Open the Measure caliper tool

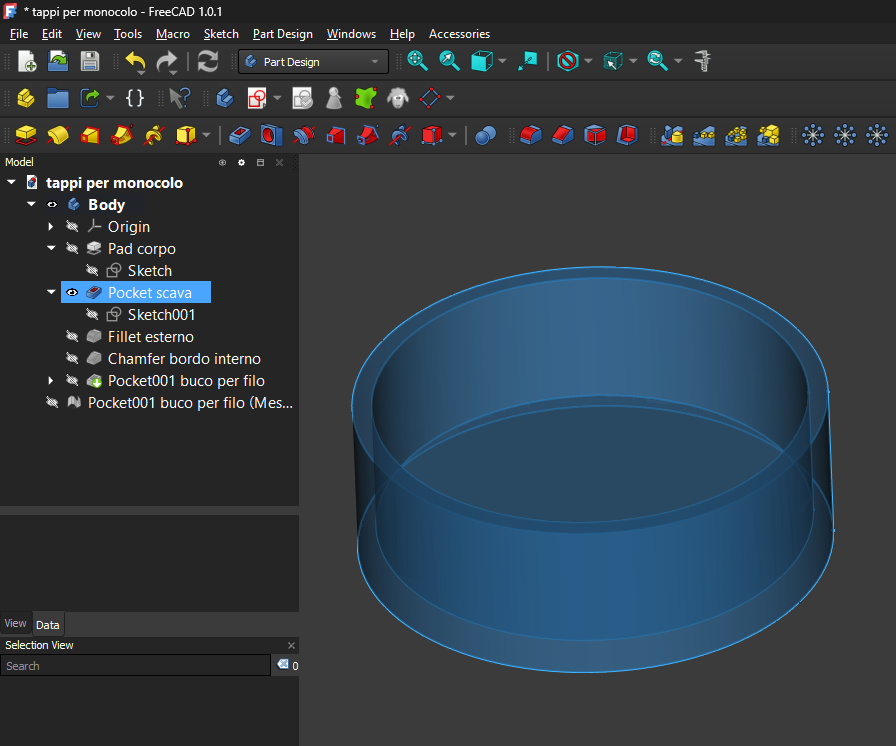703,61
